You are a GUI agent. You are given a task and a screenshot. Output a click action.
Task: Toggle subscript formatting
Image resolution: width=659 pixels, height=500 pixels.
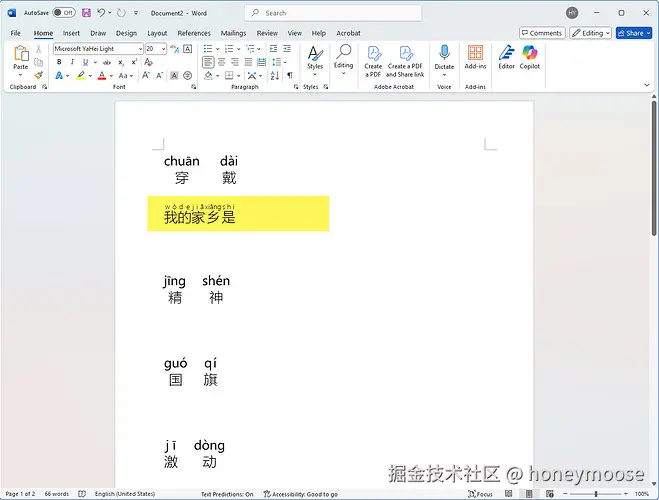121,62
